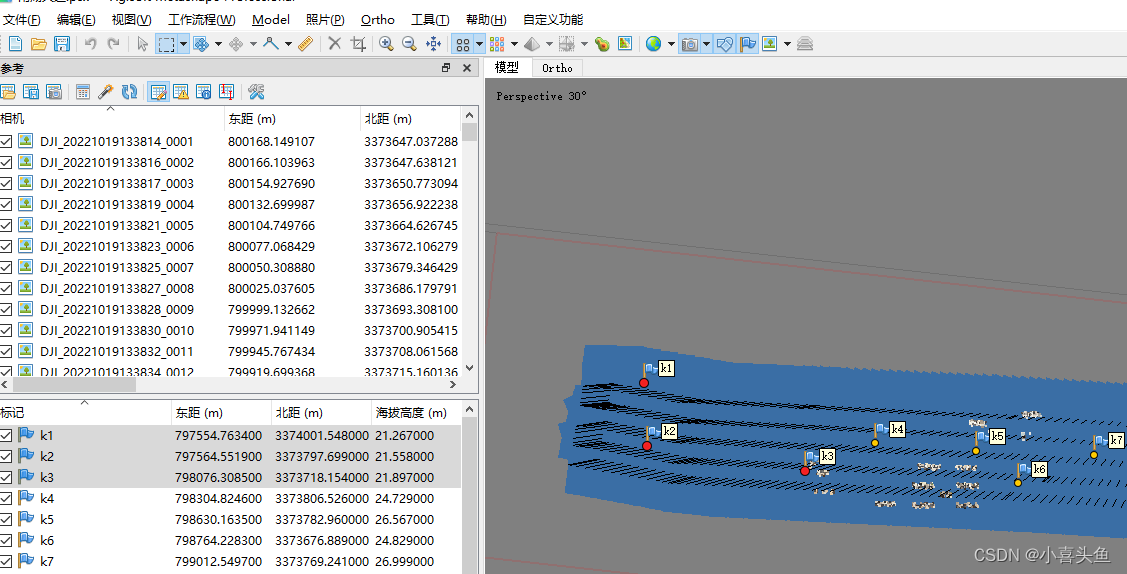Pick the ruler measurement tool
The width and height of the screenshot is (1127, 574).
pos(305,45)
